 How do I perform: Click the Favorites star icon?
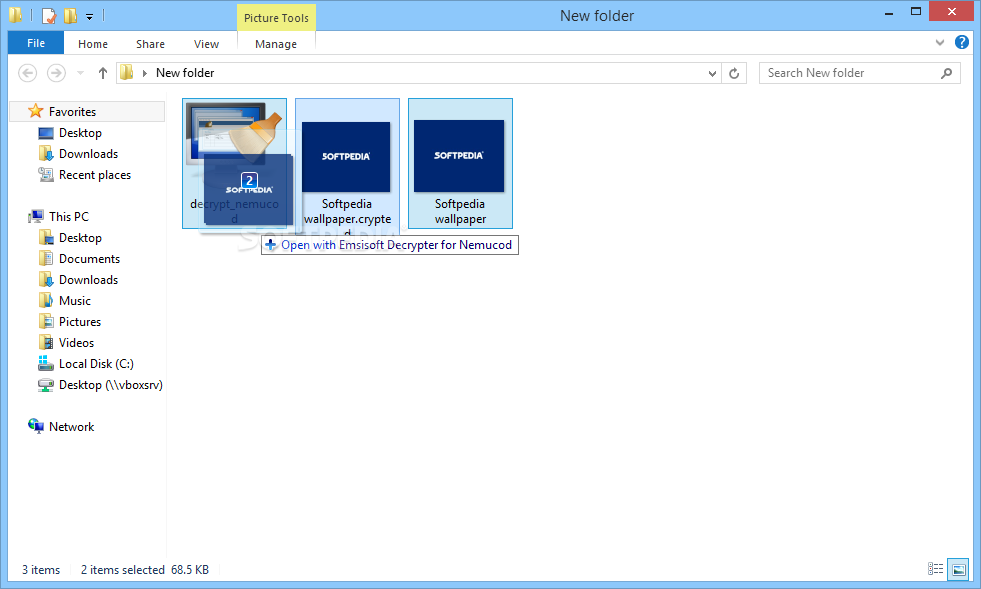[x=36, y=111]
